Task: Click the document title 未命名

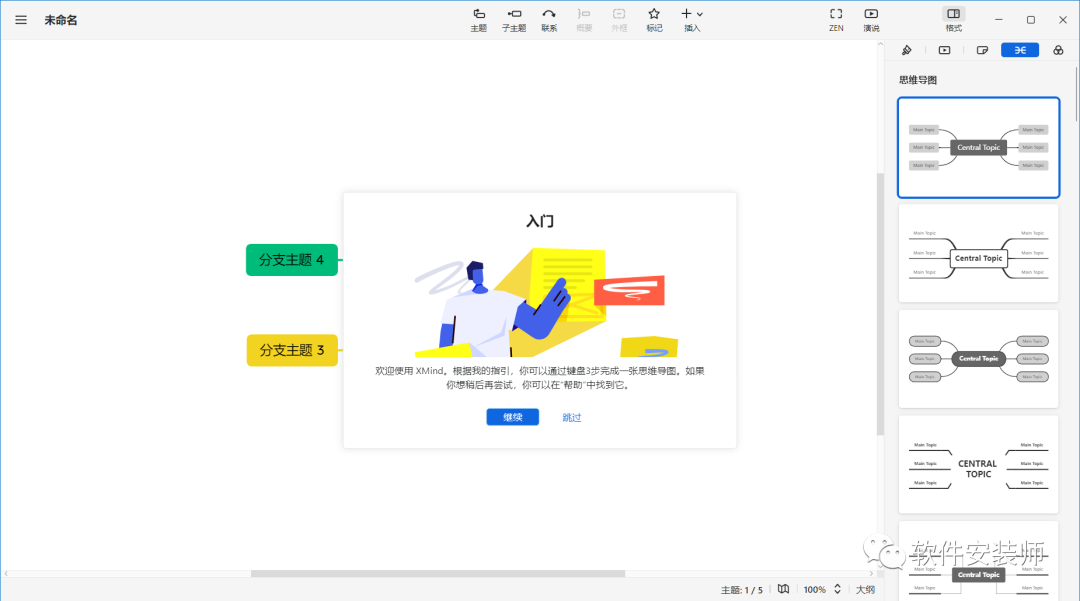Action: pos(61,20)
